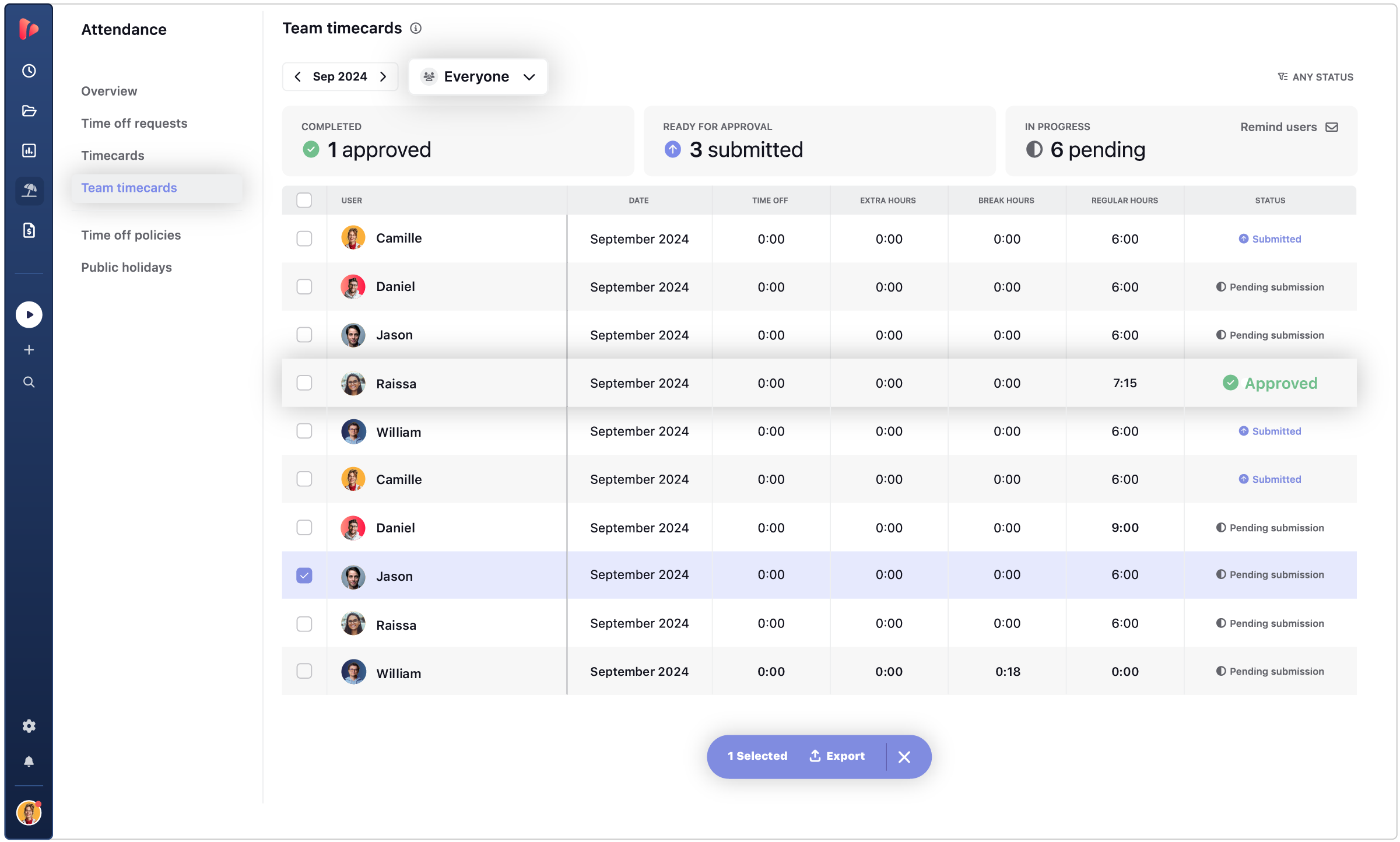The height and width of the screenshot is (842, 1400).
Task: Navigate forward month using right arrow
Action: 384,76
